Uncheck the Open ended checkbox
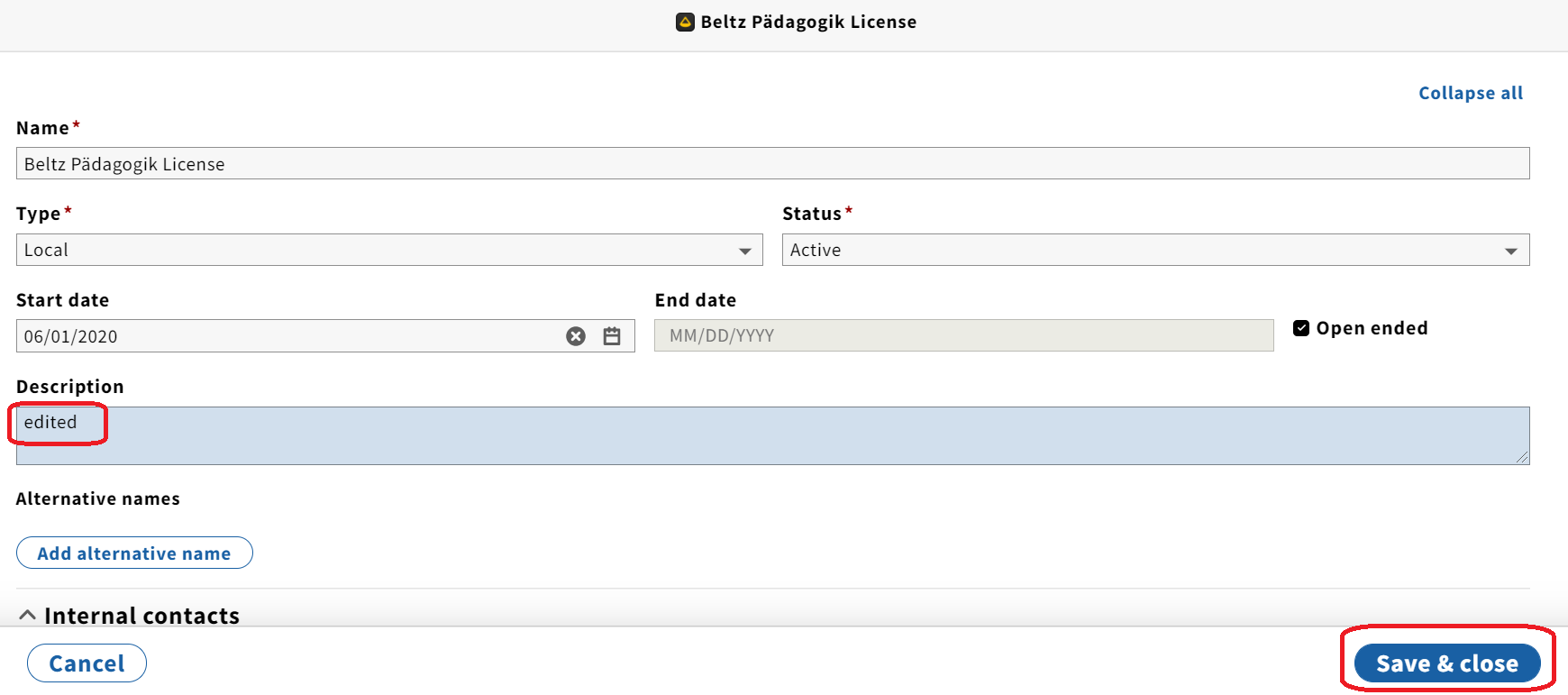 point(1301,328)
